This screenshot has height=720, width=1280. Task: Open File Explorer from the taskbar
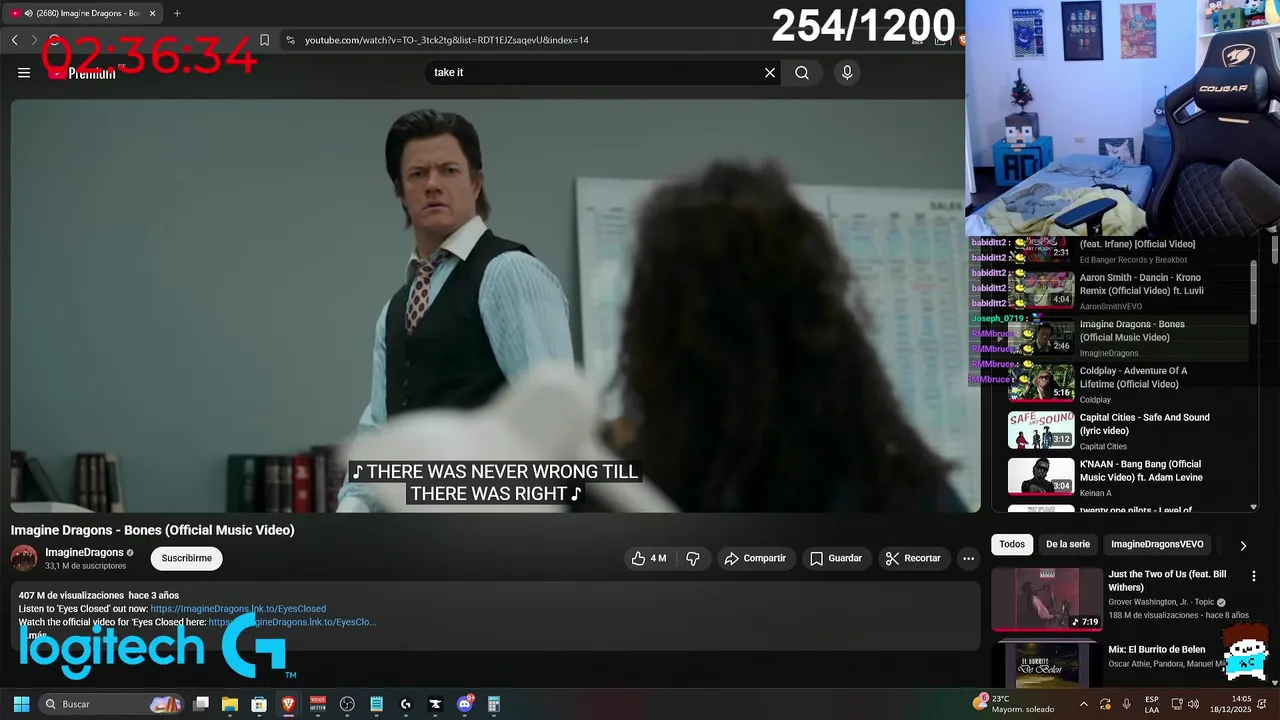coord(230,704)
